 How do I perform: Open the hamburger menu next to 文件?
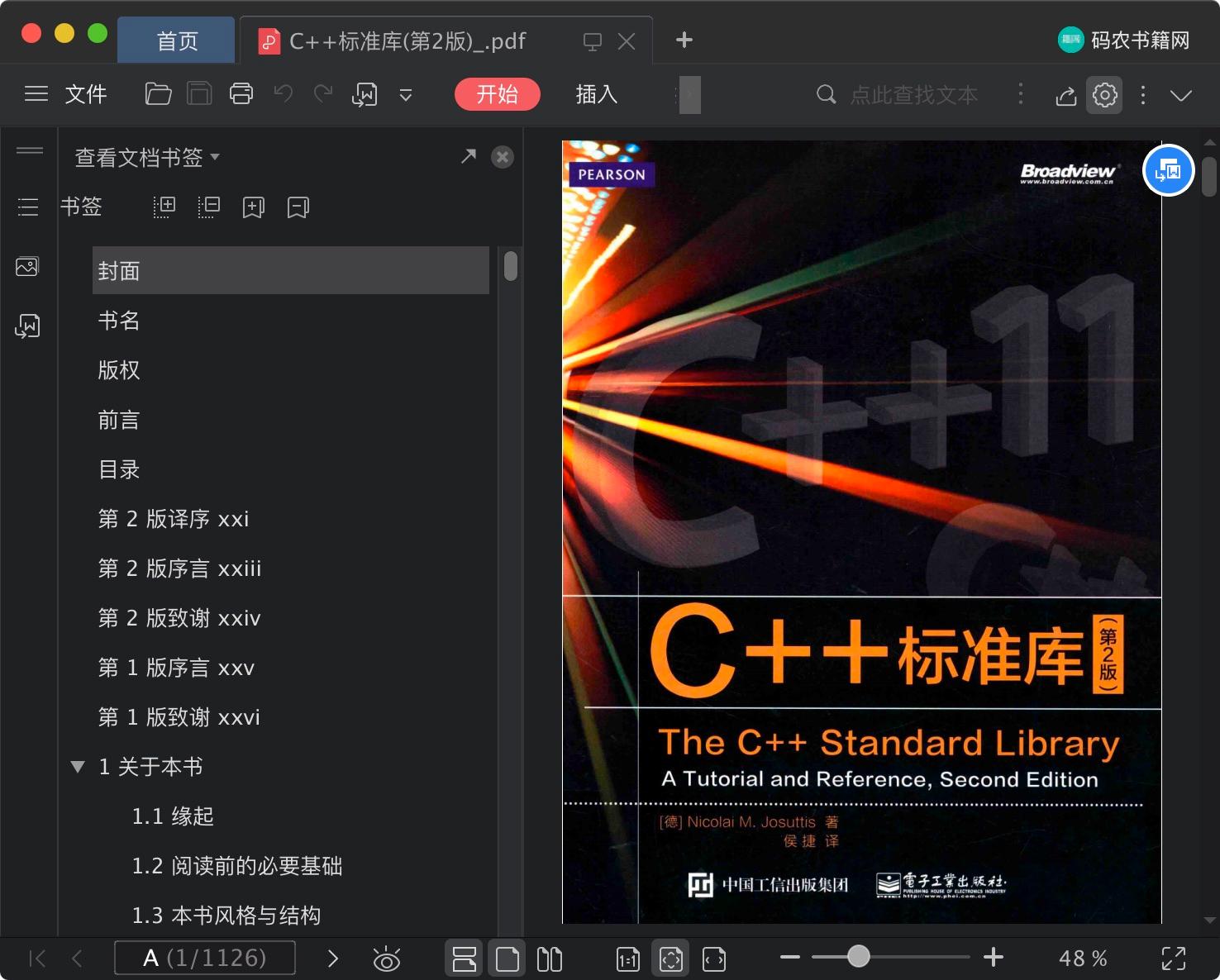(x=36, y=94)
